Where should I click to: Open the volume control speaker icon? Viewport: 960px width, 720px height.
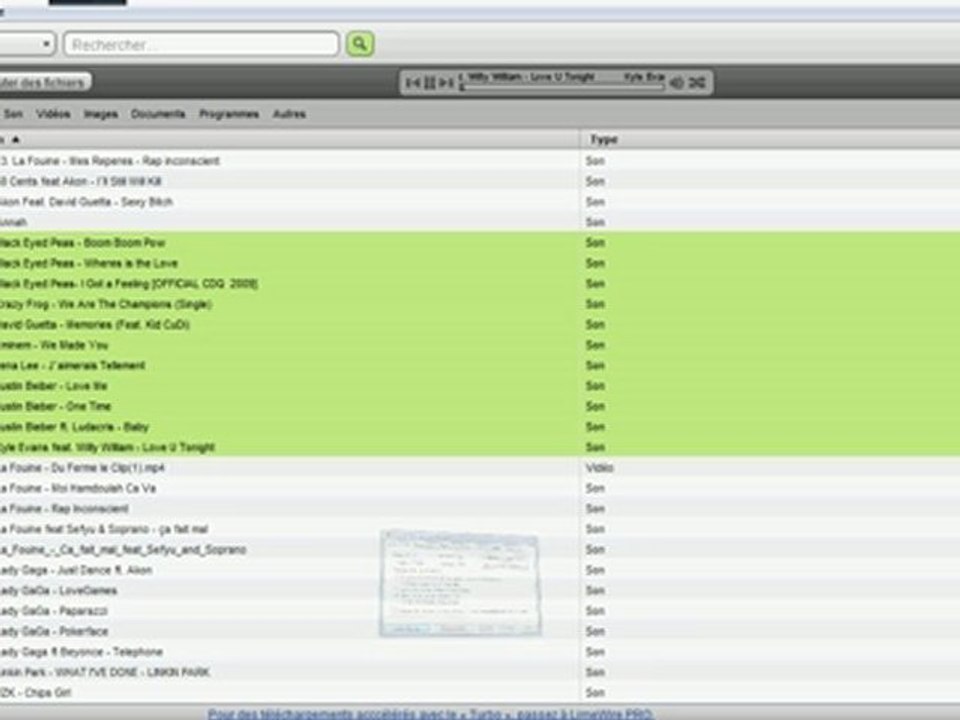[x=677, y=83]
